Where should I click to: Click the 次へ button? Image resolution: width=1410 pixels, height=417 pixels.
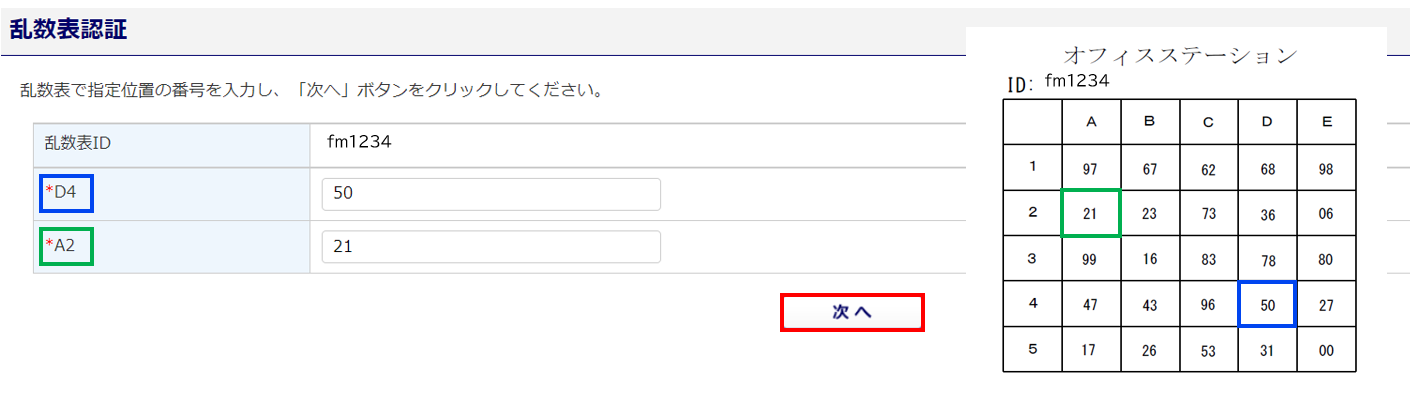tap(851, 312)
